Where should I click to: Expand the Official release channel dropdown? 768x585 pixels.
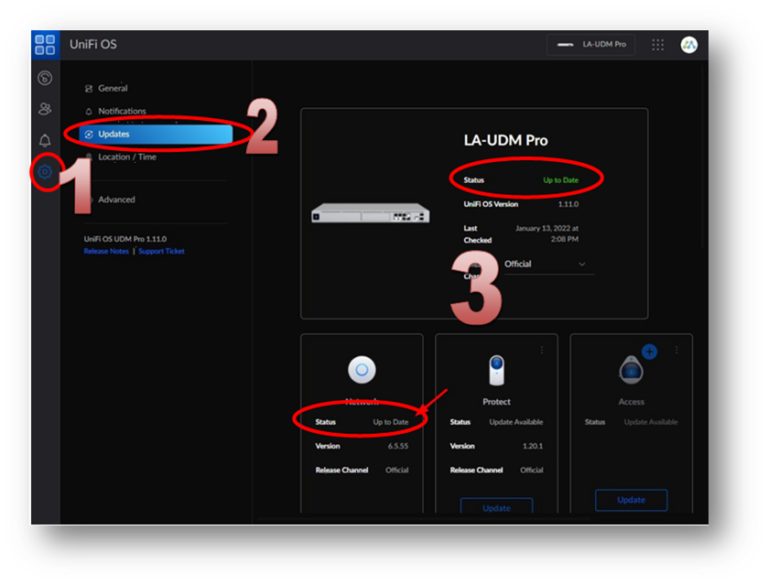click(x=549, y=265)
